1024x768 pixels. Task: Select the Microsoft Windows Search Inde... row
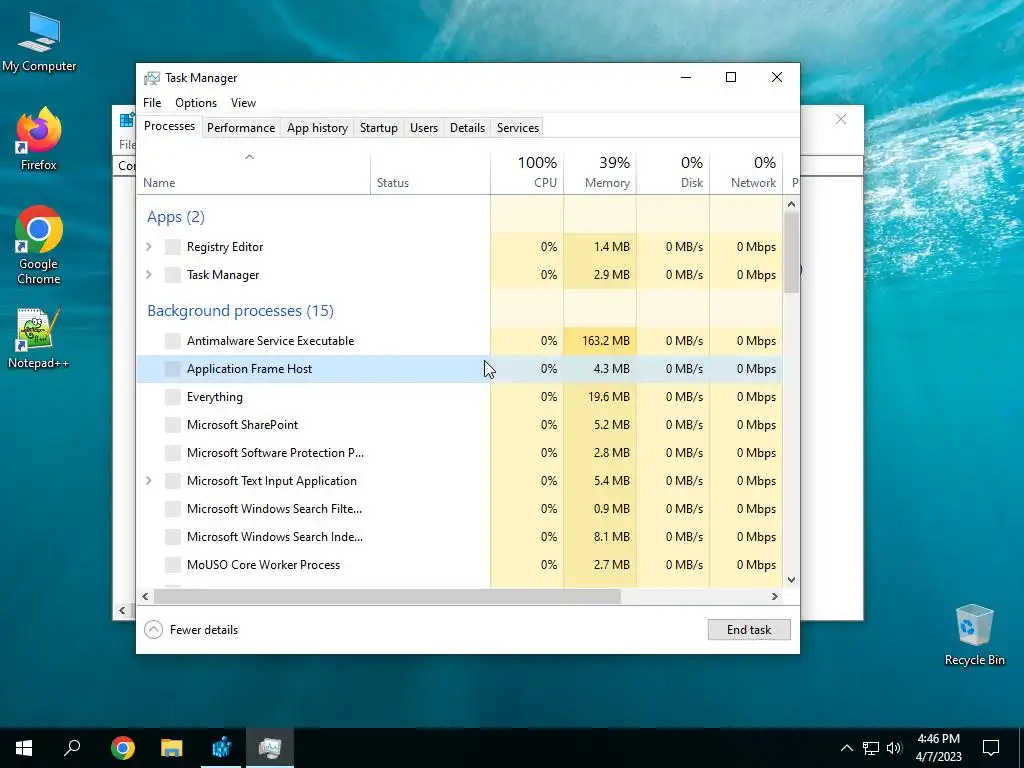(459, 537)
